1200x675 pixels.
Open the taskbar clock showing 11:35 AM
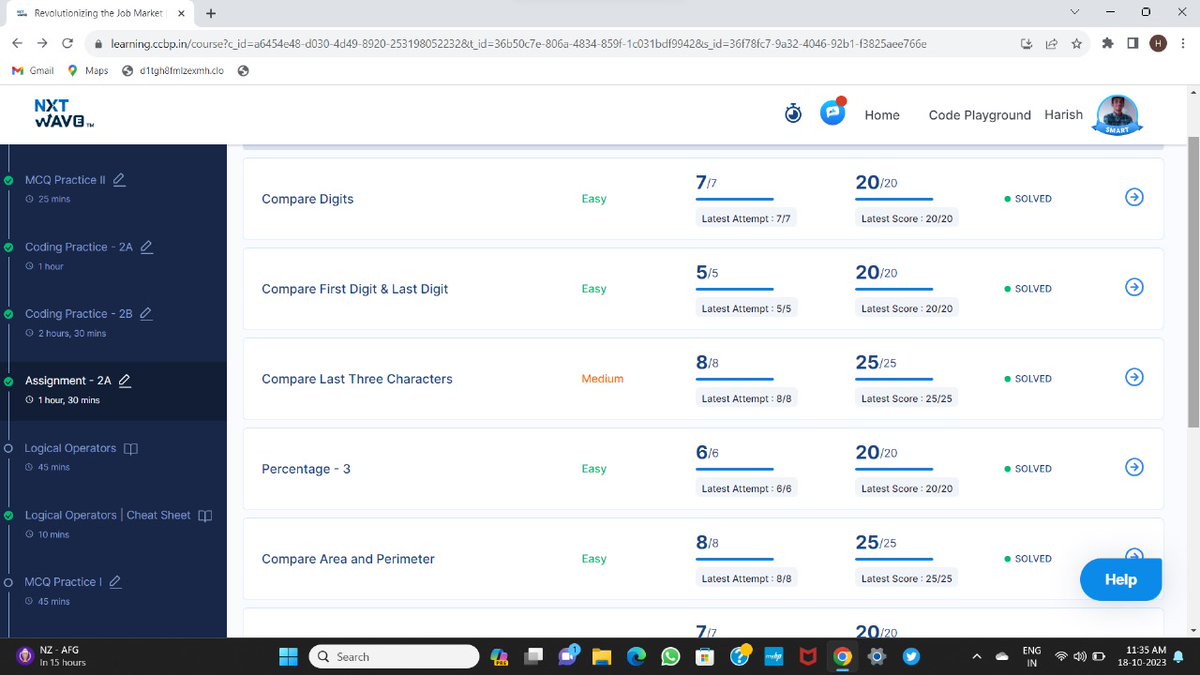[x=1144, y=657]
